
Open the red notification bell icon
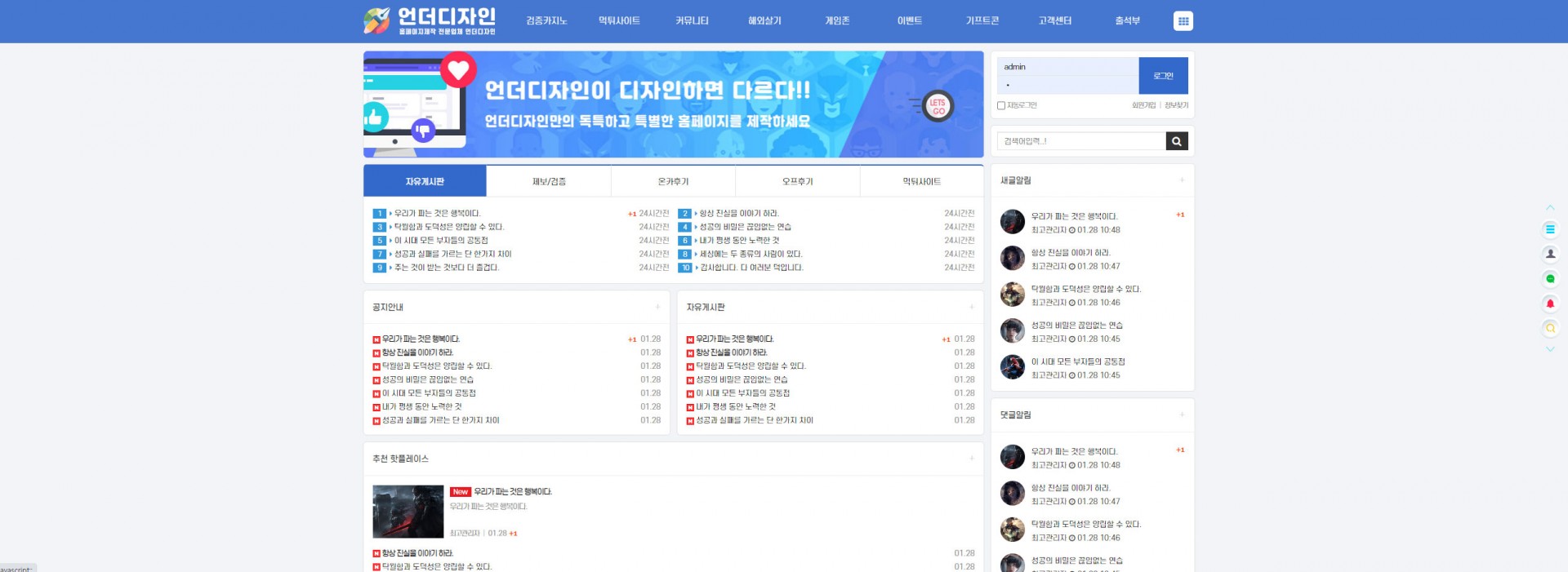tap(1549, 304)
